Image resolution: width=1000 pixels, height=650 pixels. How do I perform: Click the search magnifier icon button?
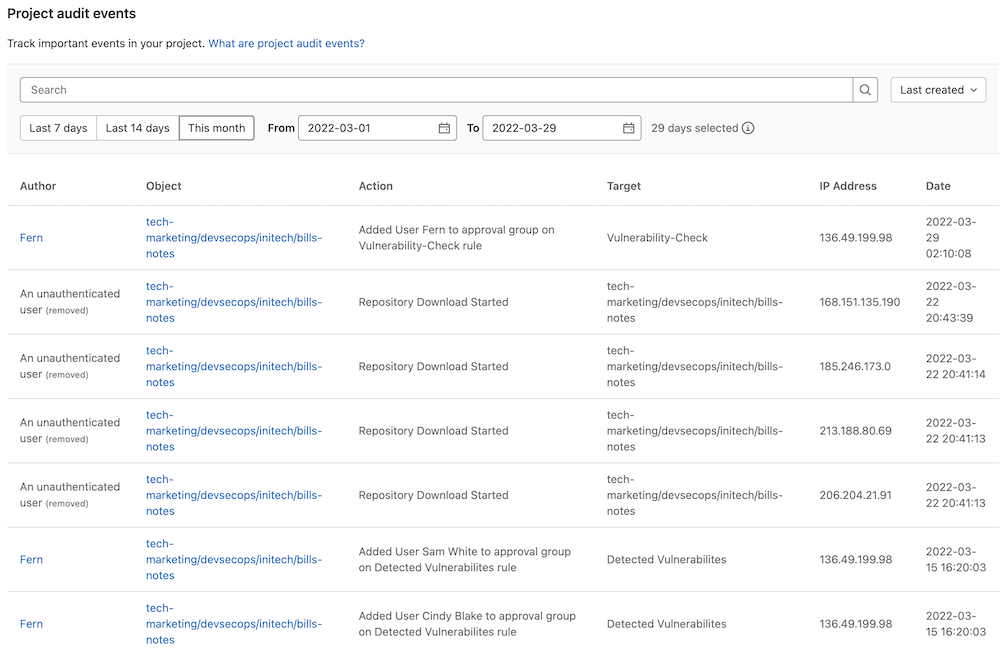[x=866, y=90]
